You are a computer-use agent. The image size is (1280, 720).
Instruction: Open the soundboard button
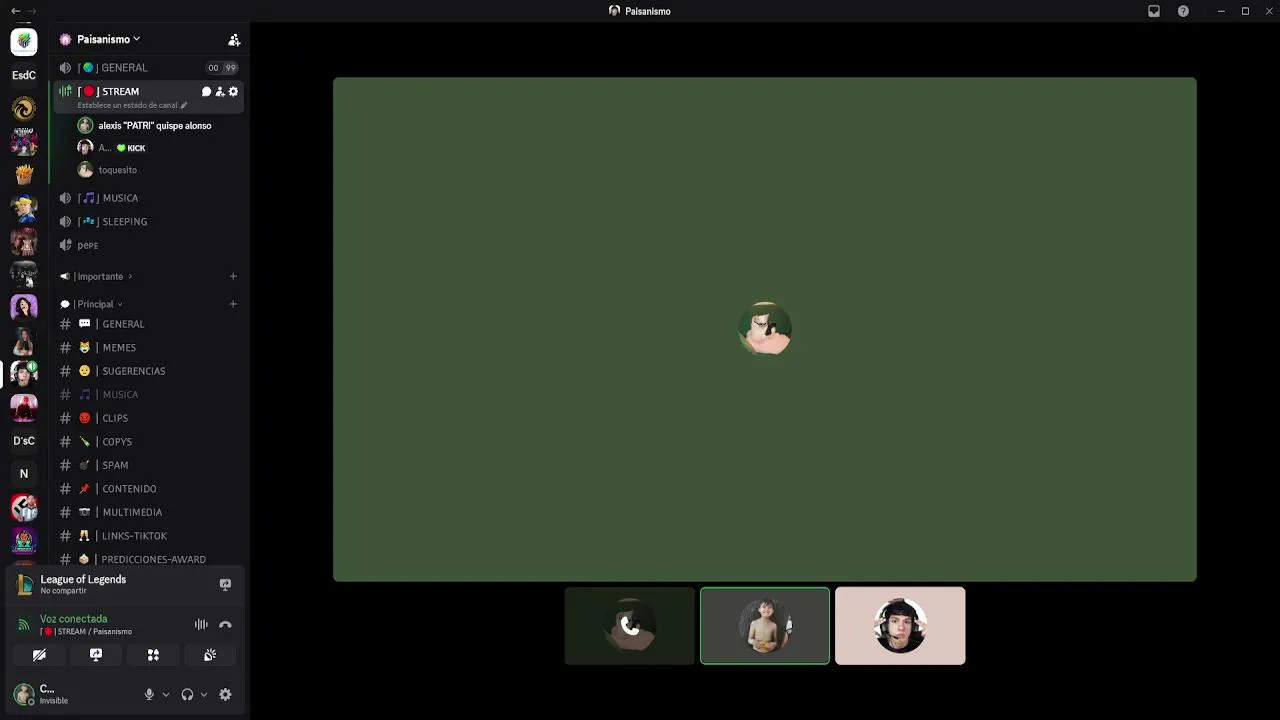pos(210,655)
